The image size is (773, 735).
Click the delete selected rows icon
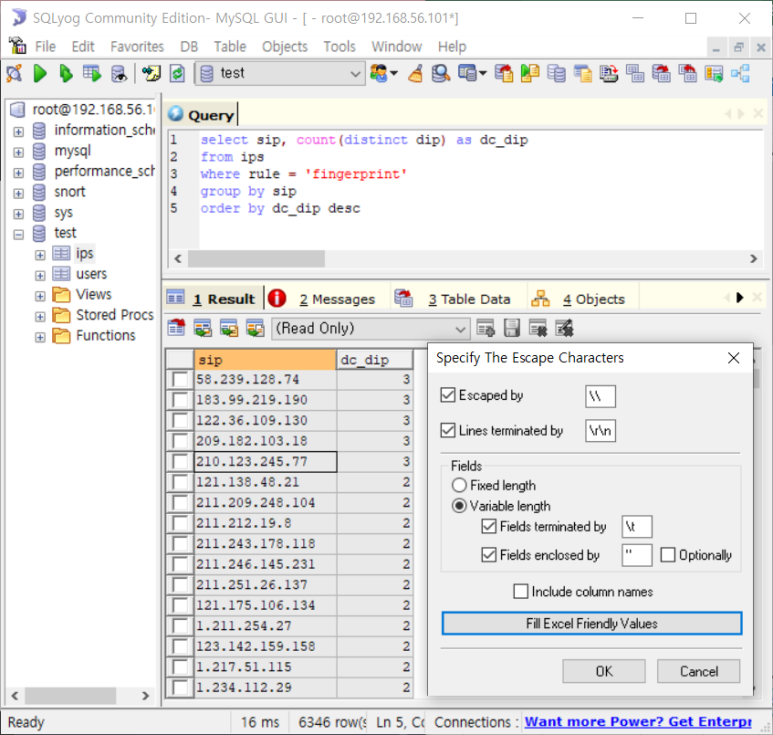pyautogui.click(x=537, y=328)
